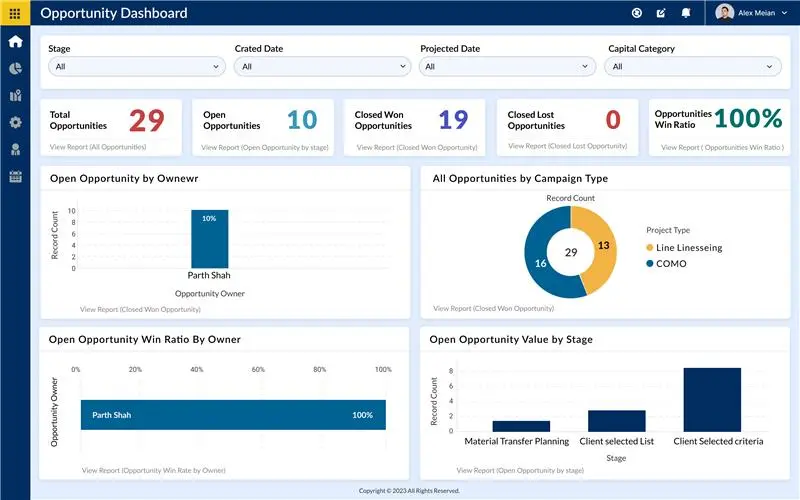
Task: Open the calendar icon in sidebar
Action: (x=15, y=177)
